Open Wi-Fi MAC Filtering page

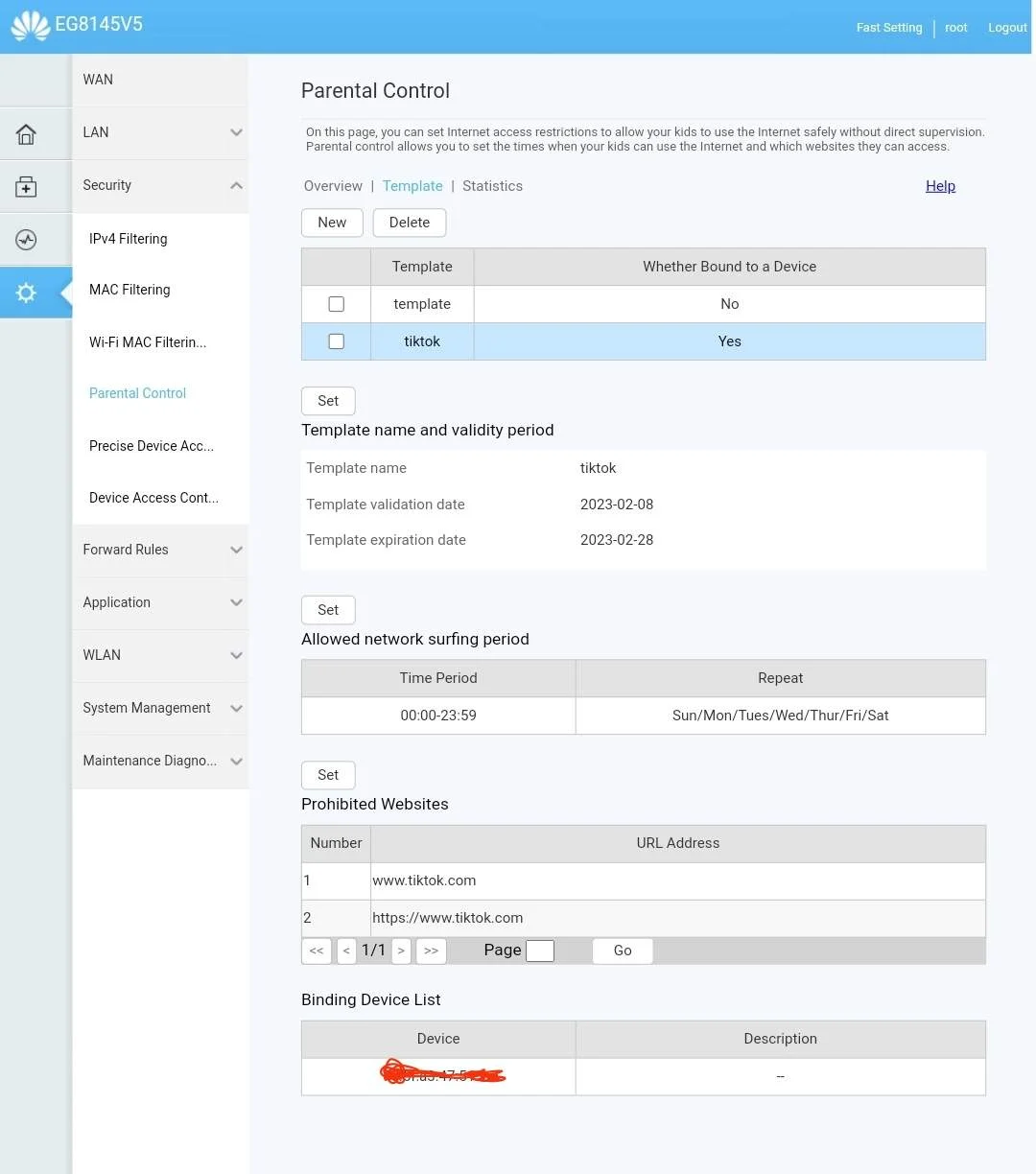(x=148, y=342)
